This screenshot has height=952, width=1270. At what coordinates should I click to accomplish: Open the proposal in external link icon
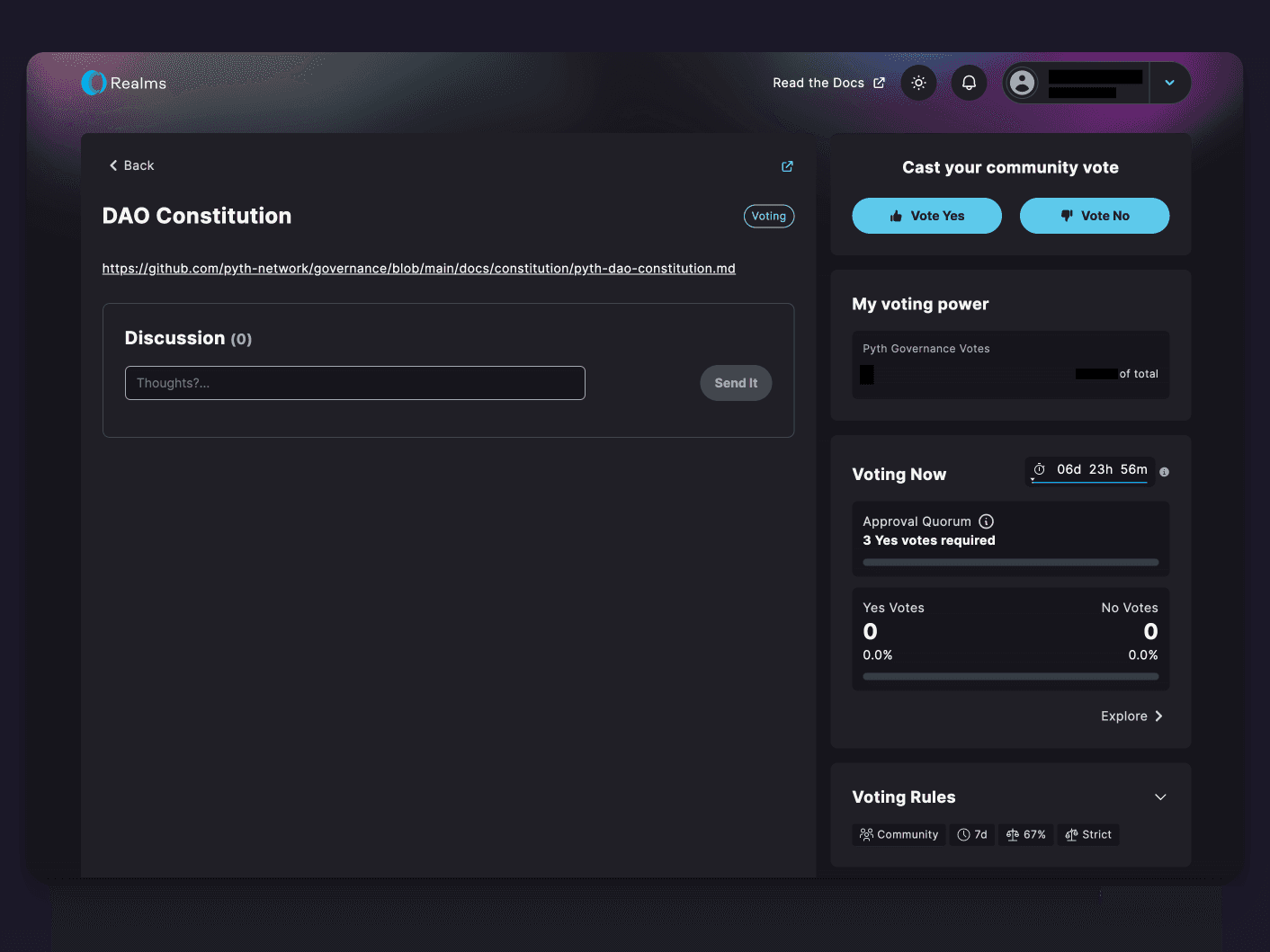[787, 166]
